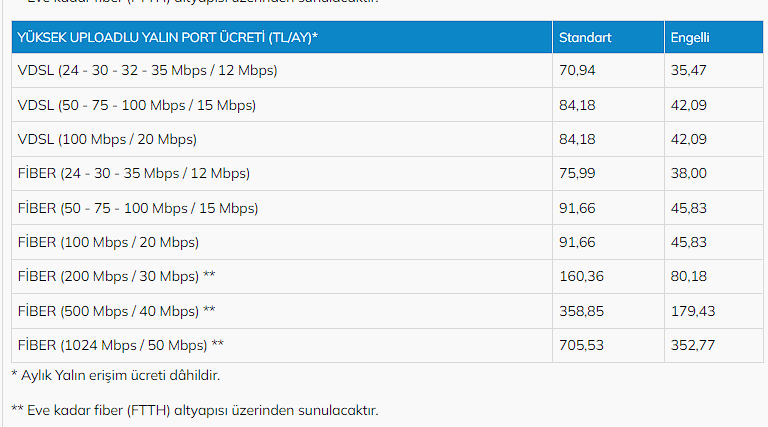
Task: Click the FİBER (500 Mbps / 40 Mbps) row label
Action: pos(117,311)
